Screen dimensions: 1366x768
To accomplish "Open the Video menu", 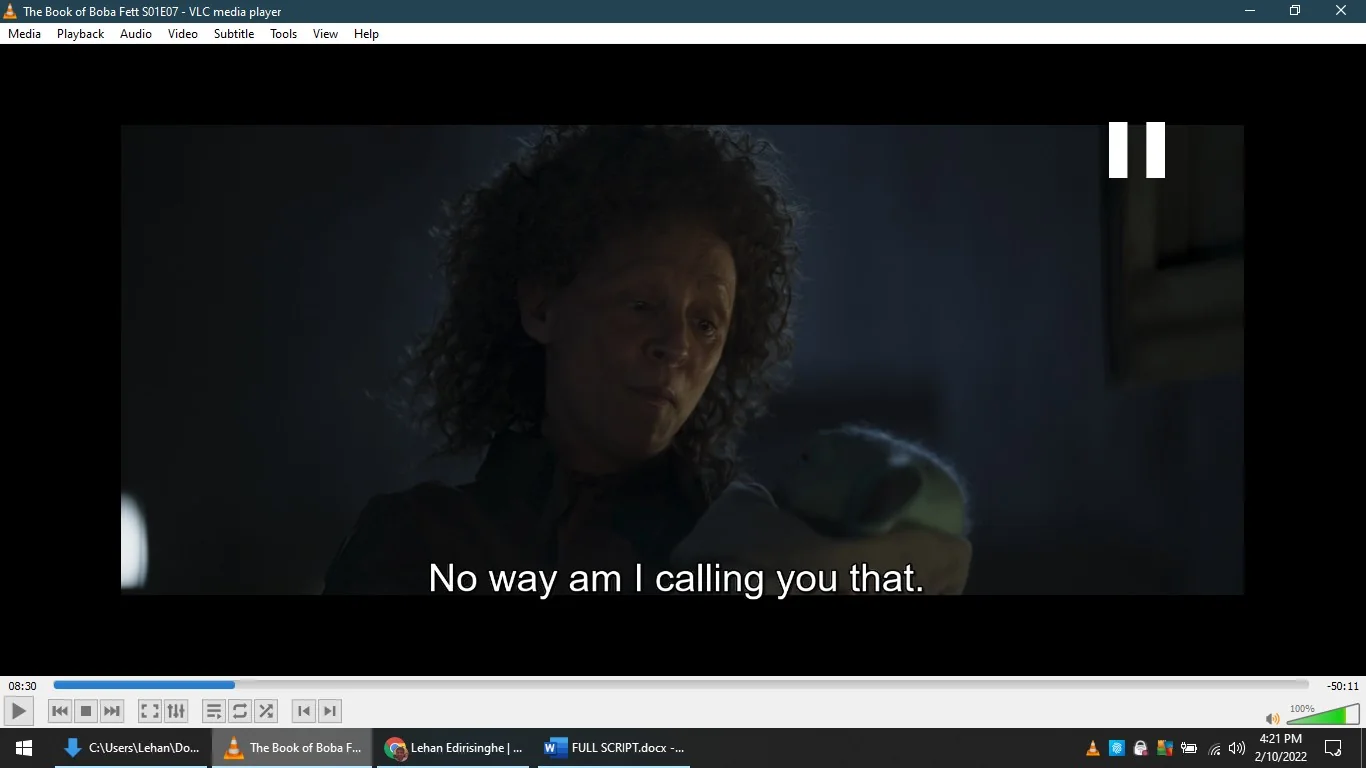I will 183,34.
